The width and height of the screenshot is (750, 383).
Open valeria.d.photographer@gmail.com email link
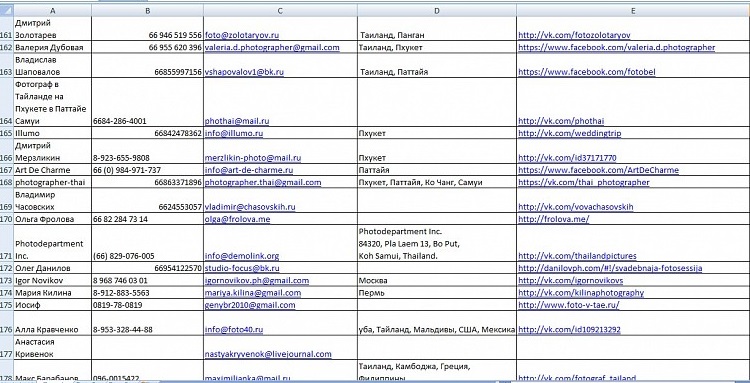pos(272,47)
